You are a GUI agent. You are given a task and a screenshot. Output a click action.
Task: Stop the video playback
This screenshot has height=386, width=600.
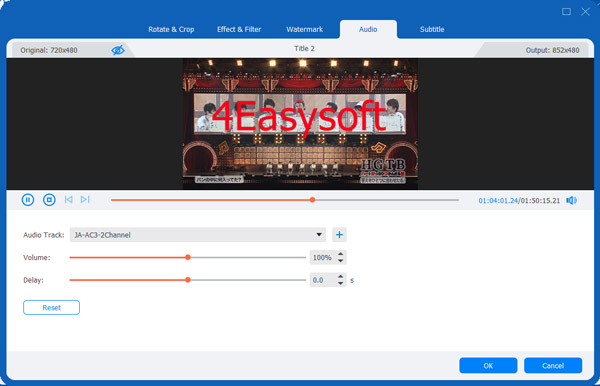point(49,200)
